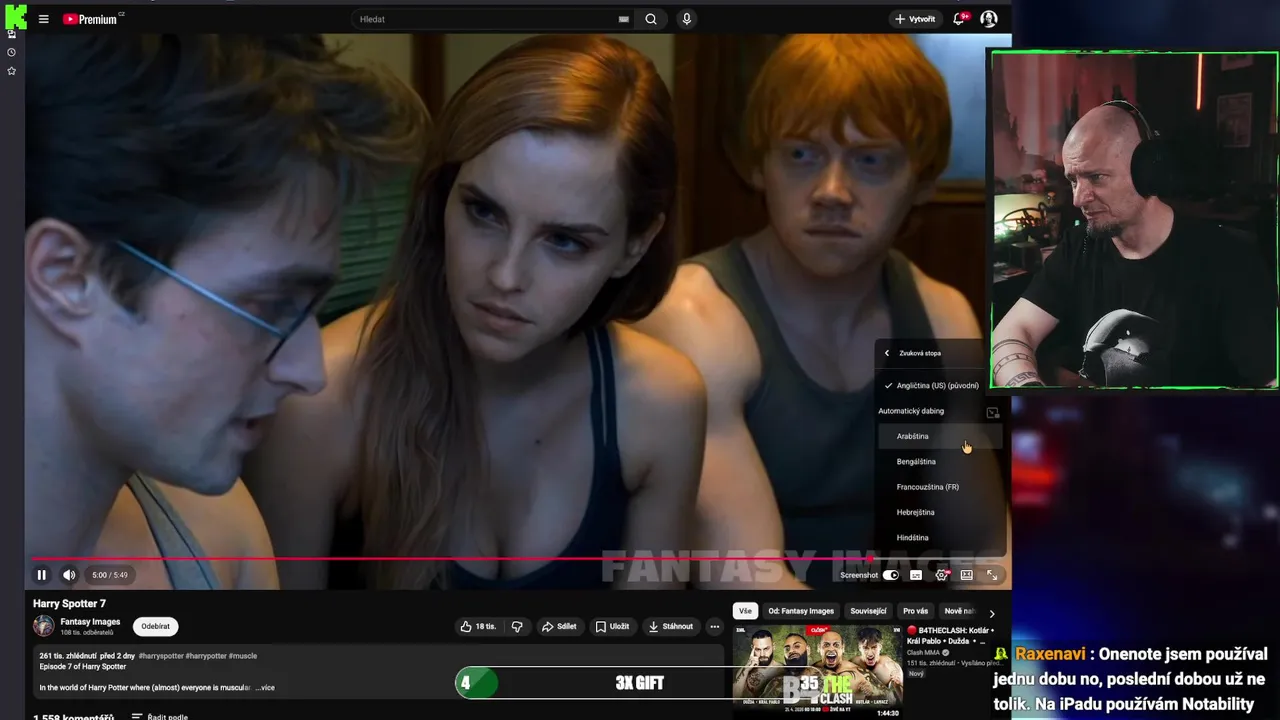1280x720 pixels.
Task: Choose Hebrejština dubbing track
Action: point(940,512)
